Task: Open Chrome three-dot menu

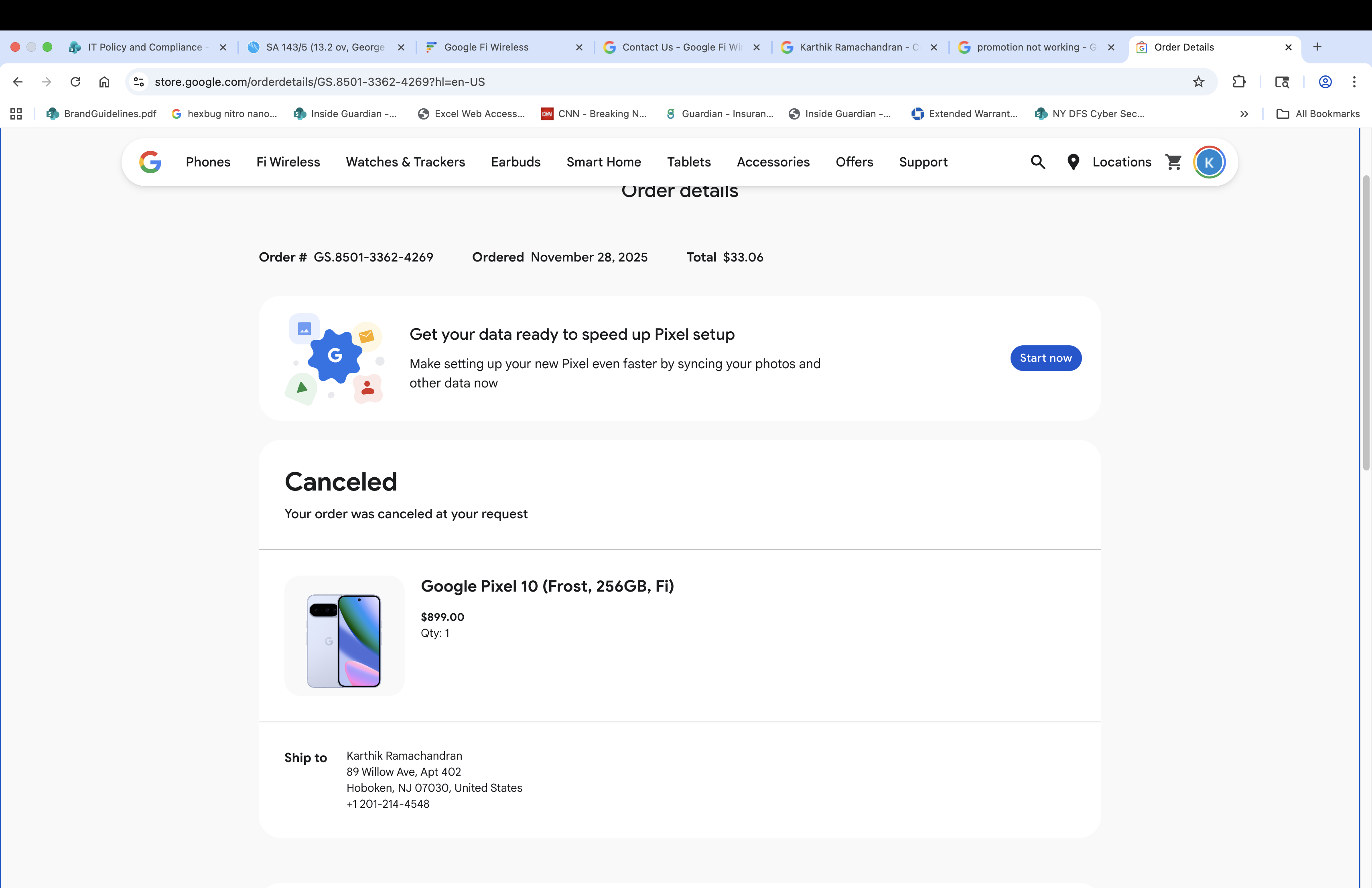Action: (x=1354, y=82)
